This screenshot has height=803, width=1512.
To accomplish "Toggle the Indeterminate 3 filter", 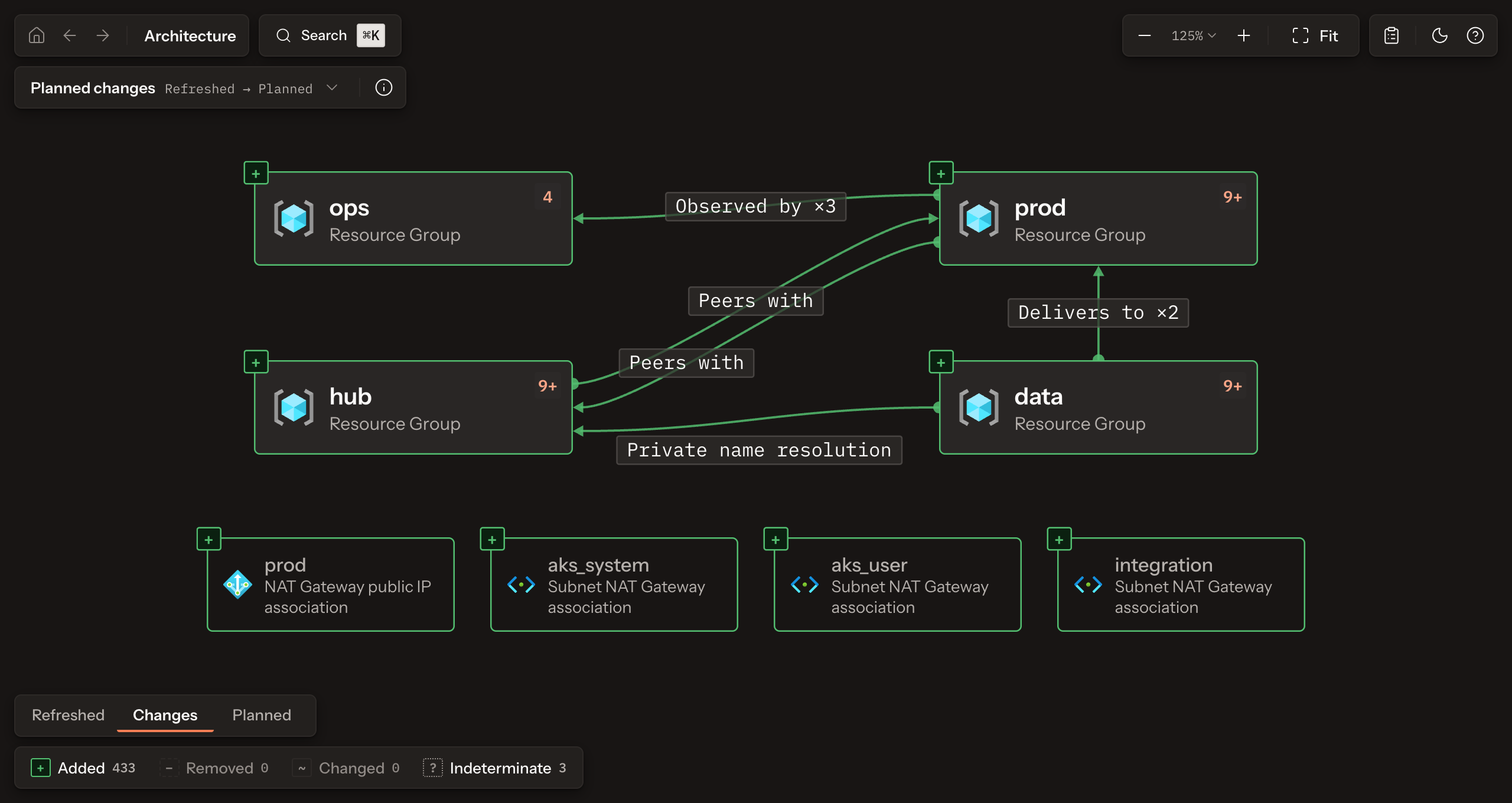I will coord(495,768).
